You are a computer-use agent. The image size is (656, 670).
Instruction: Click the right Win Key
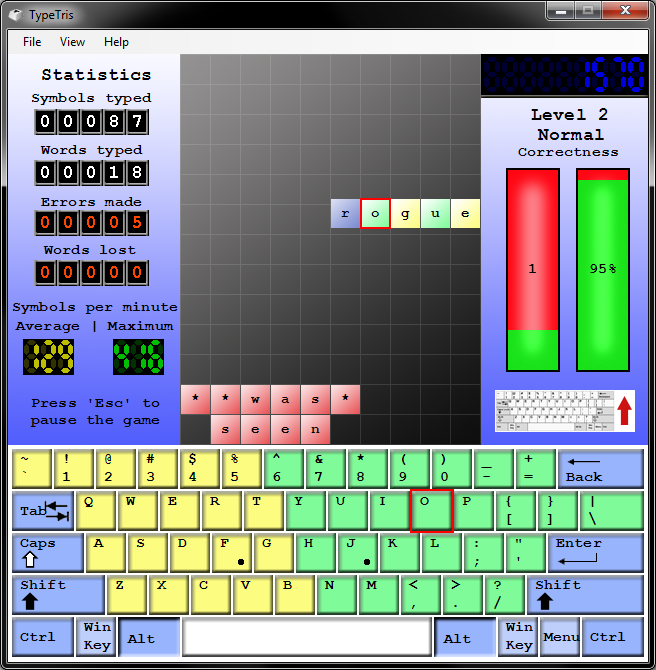tap(518, 637)
